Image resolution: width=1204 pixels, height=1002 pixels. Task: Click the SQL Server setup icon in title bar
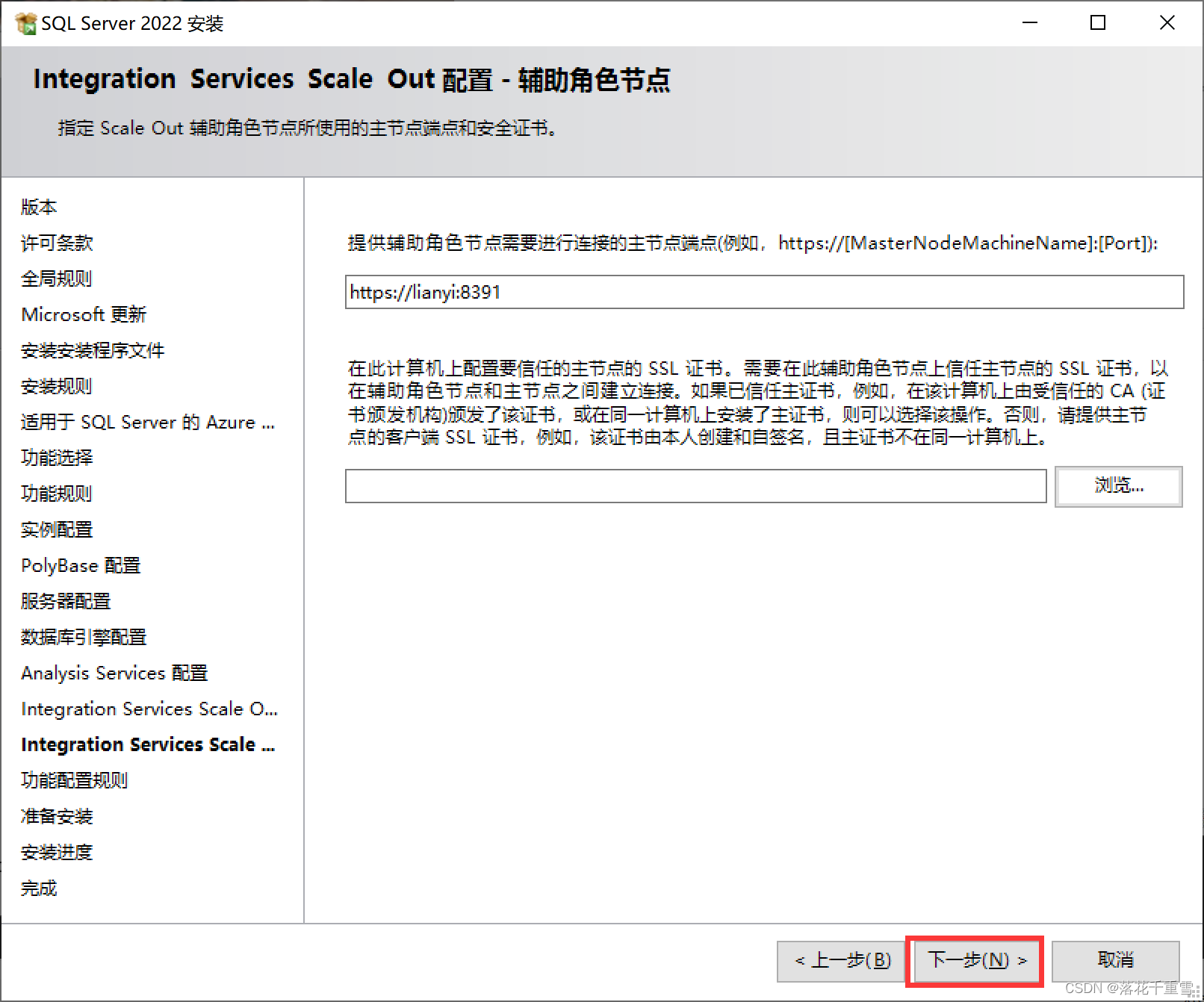pyautogui.click(x=26, y=23)
